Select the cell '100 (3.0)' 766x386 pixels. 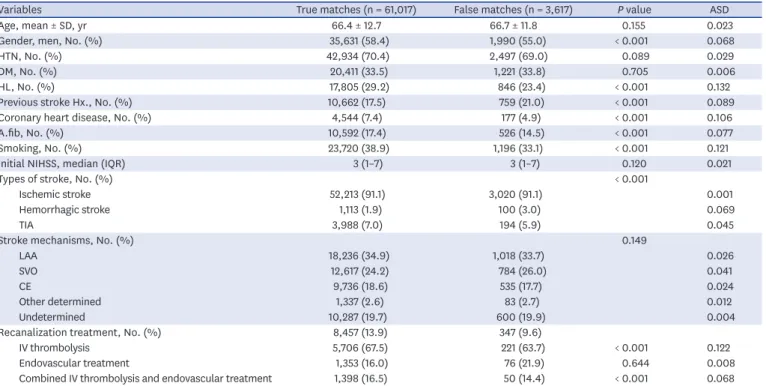tap(519, 210)
